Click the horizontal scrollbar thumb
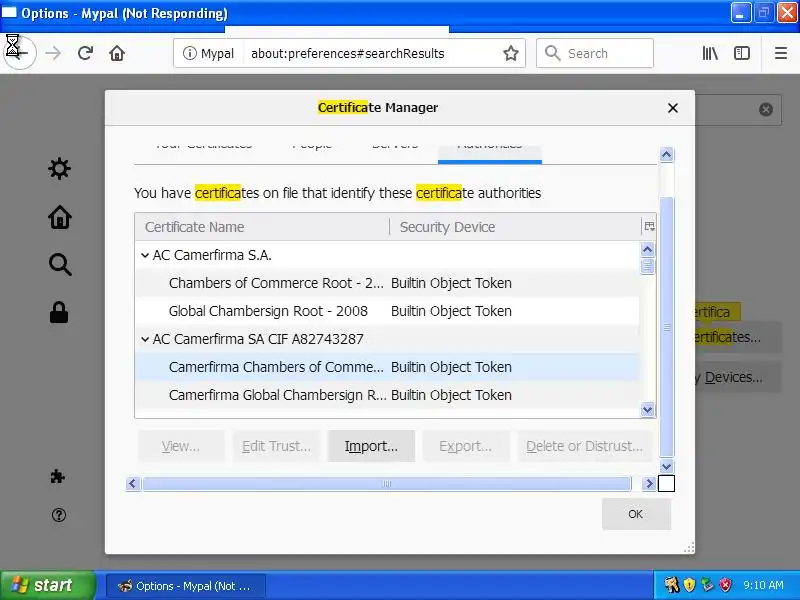The height and width of the screenshot is (600, 800). tap(387, 483)
